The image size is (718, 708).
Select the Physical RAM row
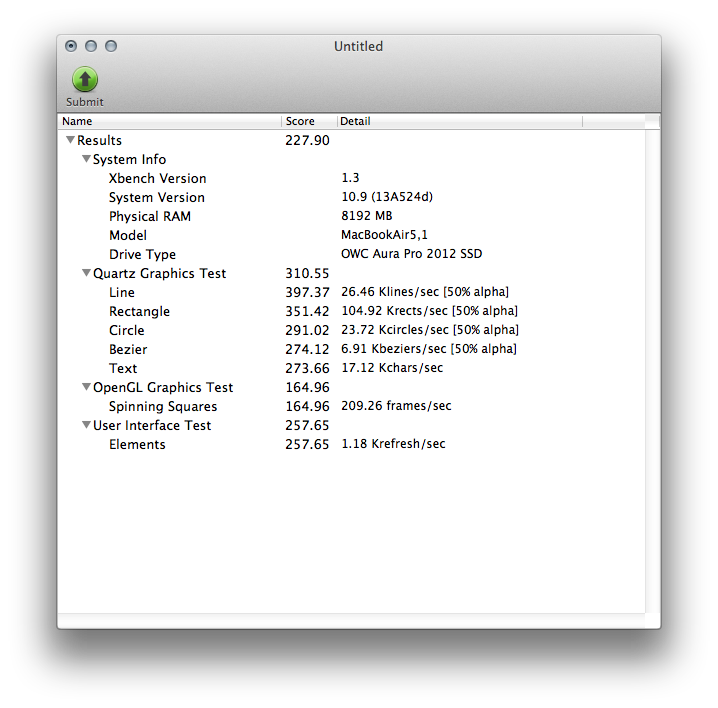pos(149,217)
